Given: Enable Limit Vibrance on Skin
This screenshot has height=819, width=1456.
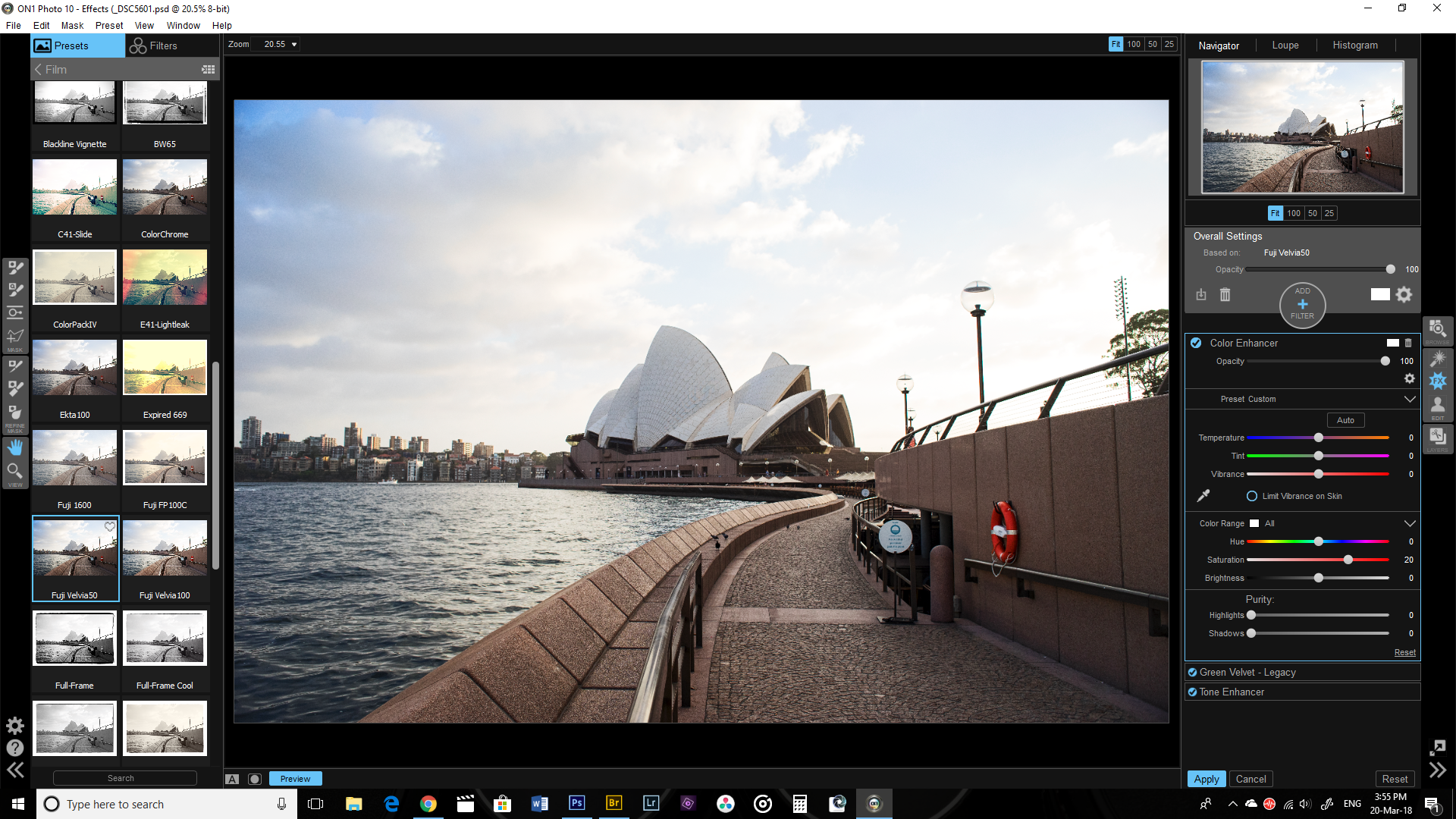Looking at the screenshot, I should coord(1253,496).
